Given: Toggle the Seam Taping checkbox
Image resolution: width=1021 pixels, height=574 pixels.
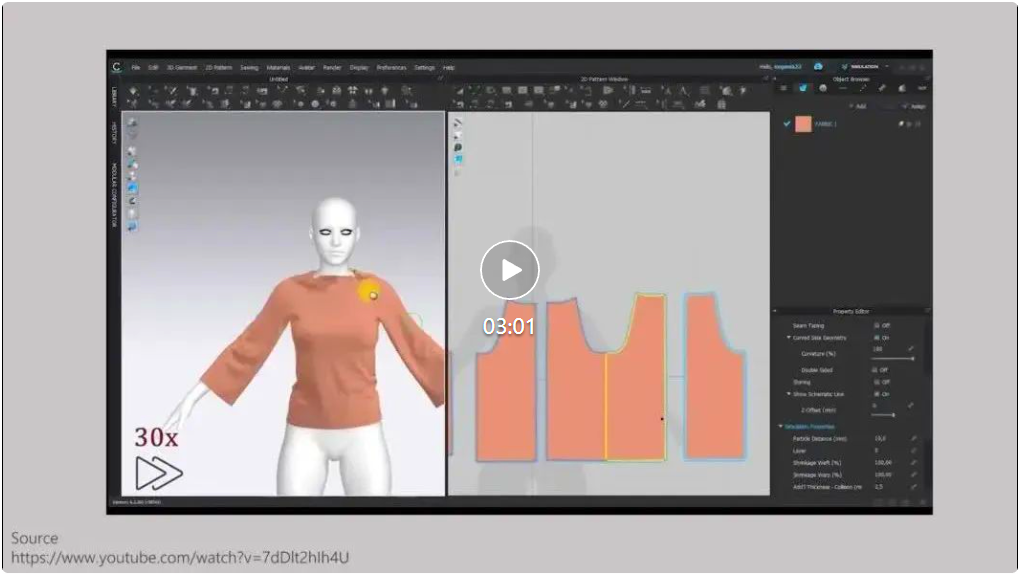Looking at the screenshot, I should [x=876, y=325].
